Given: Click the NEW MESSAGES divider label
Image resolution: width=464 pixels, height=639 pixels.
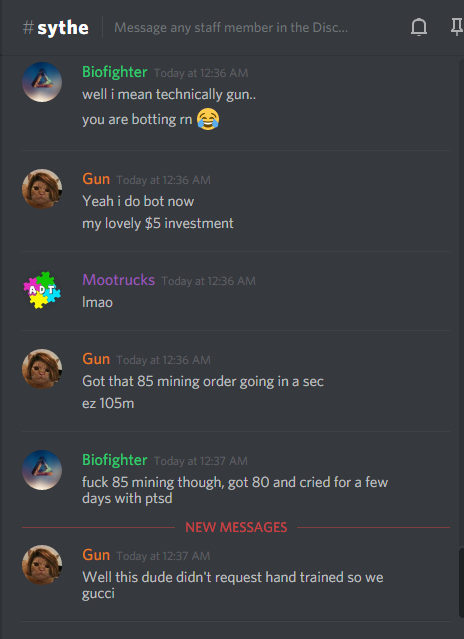Looking at the screenshot, I should [236, 527].
